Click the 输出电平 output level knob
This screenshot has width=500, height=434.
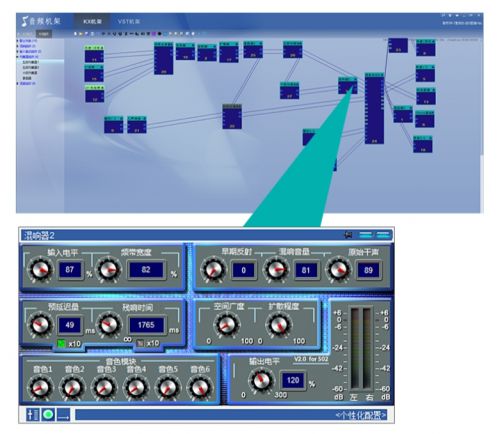coord(261,380)
